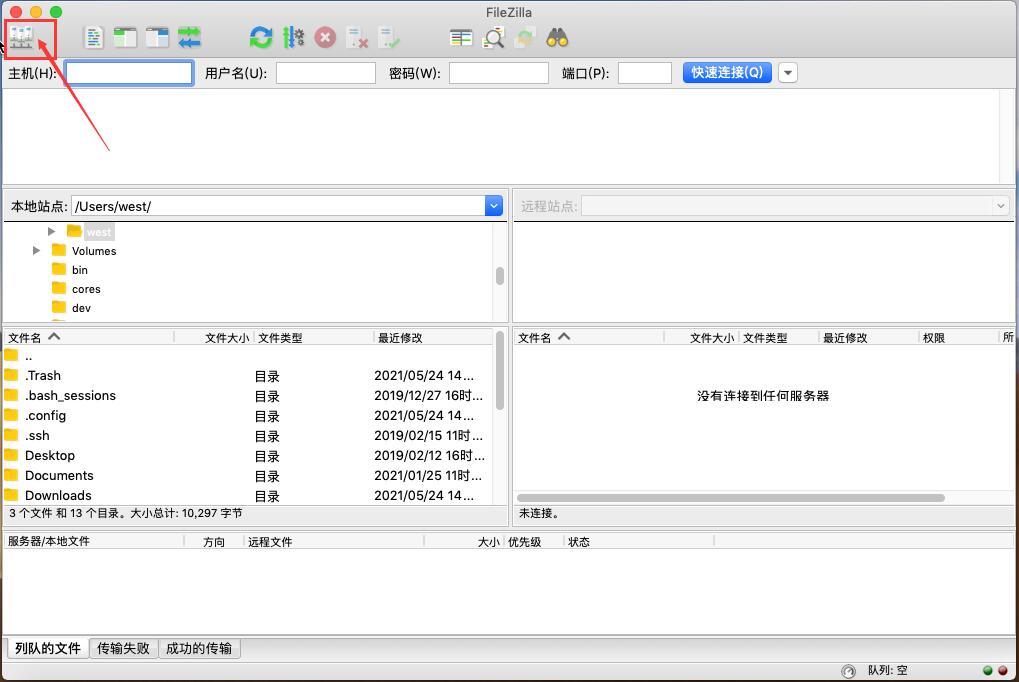Viewport: 1019px width, 682px height.
Task: Switch to 成功的传输 tab
Action: [199, 648]
